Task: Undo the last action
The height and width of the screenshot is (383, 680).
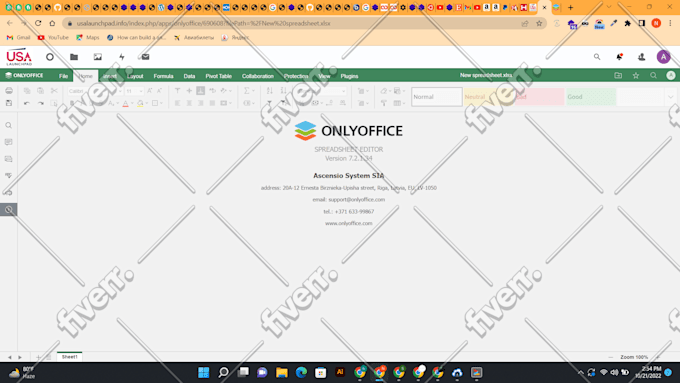Action: click(27, 103)
